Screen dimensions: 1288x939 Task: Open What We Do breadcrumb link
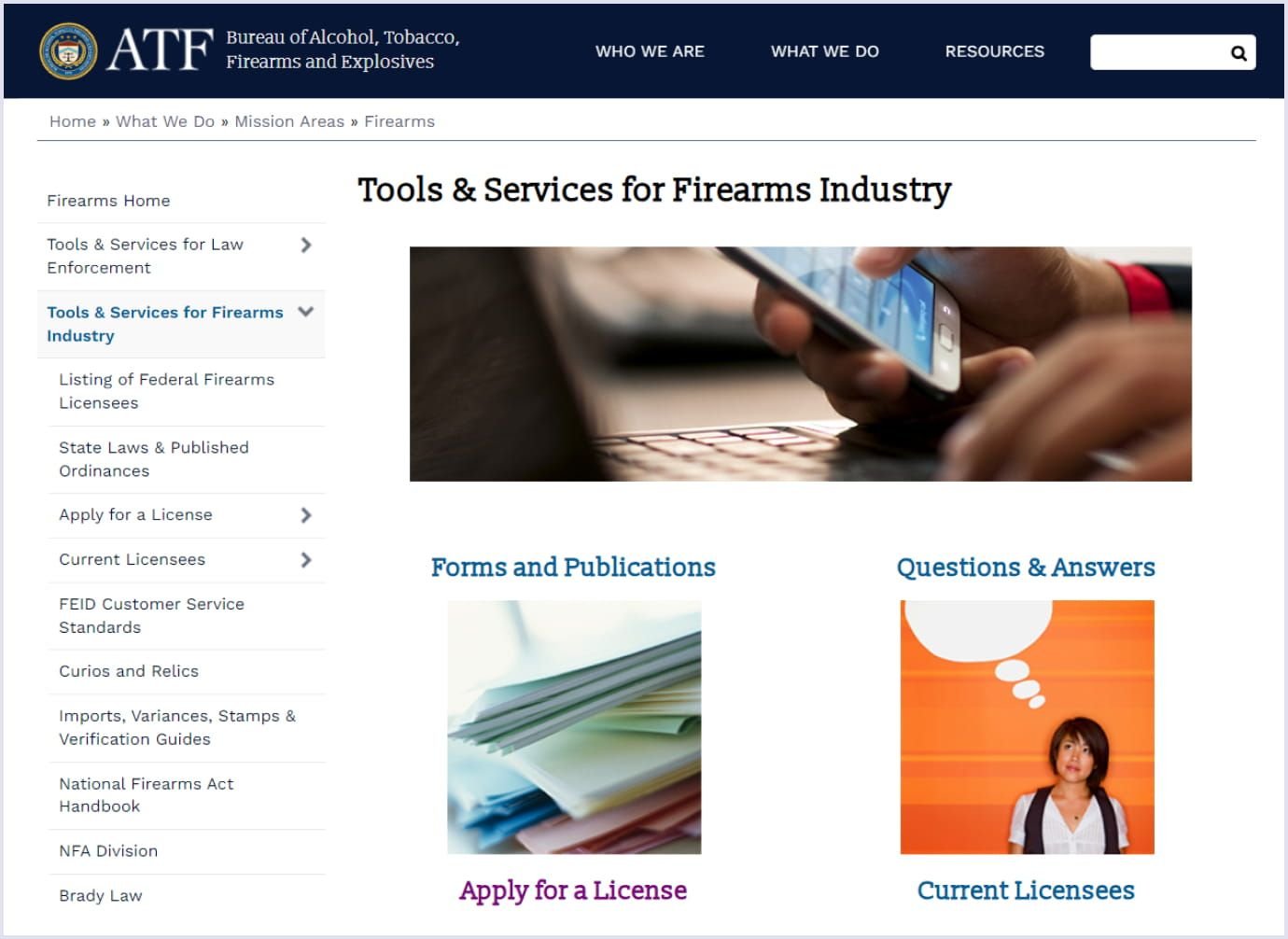165,121
